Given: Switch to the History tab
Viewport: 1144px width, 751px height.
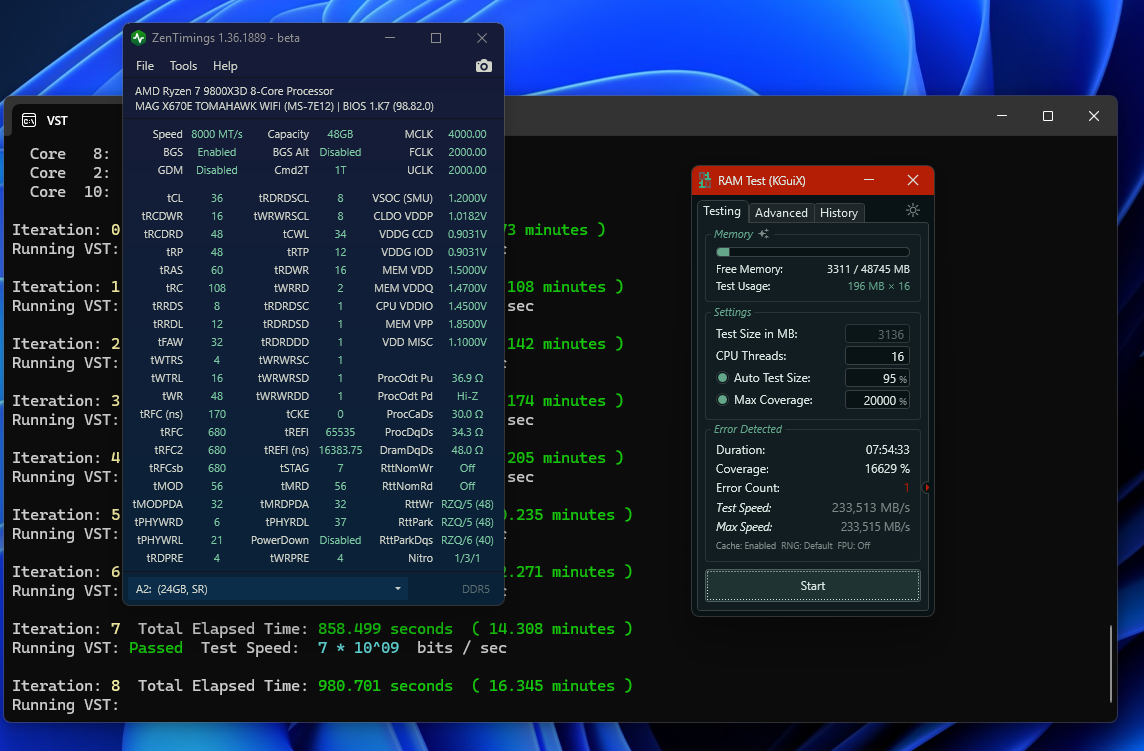Looking at the screenshot, I should (x=838, y=212).
